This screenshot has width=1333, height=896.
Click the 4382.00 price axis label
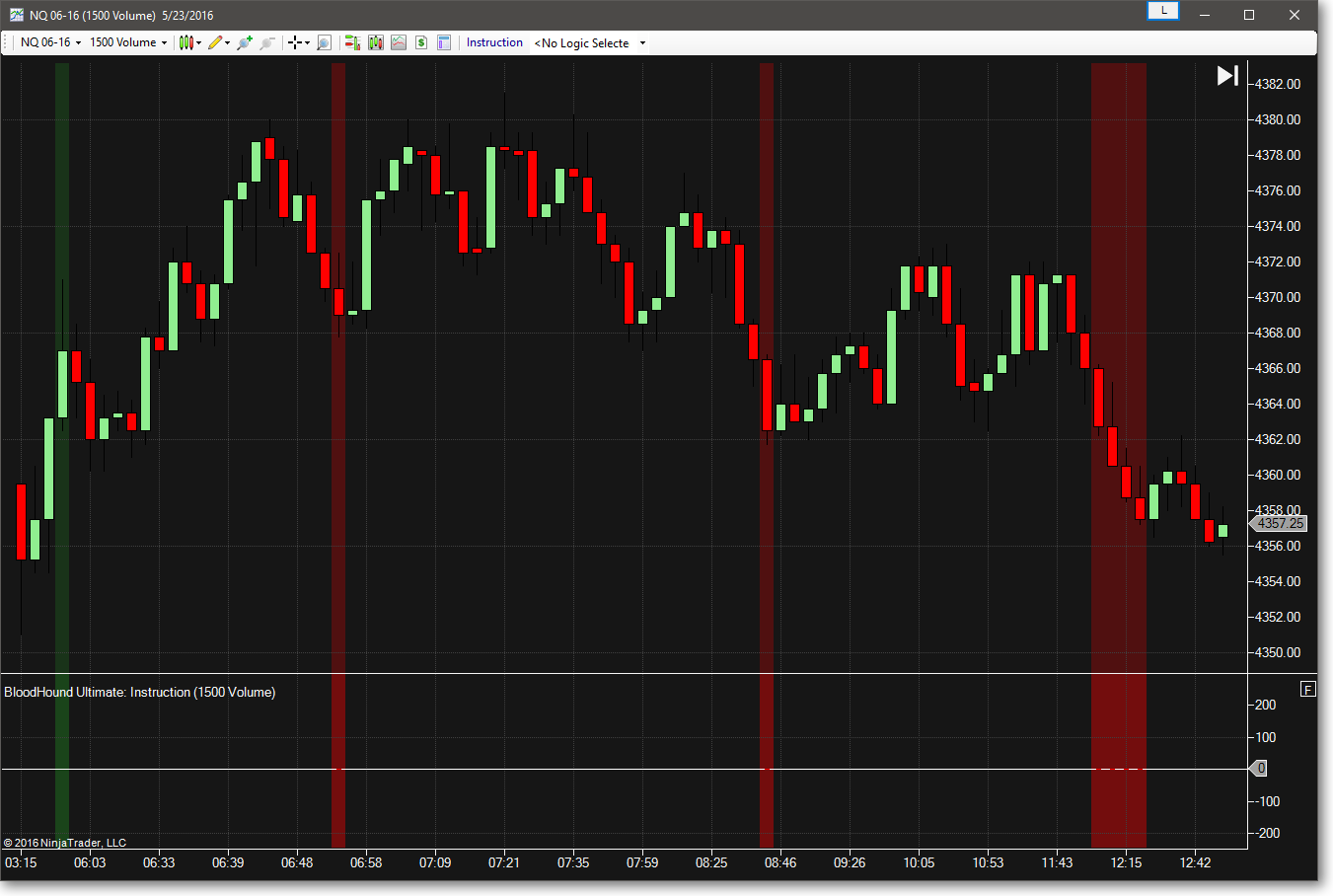[1278, 84]
